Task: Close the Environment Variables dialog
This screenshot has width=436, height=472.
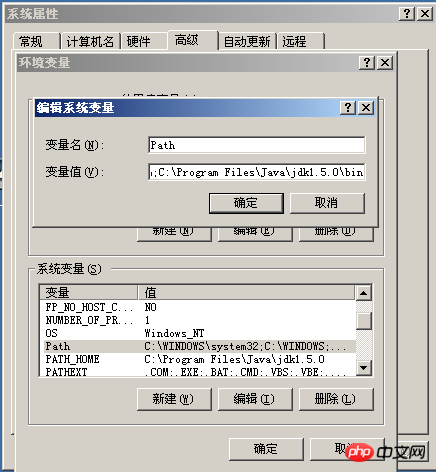Action: point(385,62)
